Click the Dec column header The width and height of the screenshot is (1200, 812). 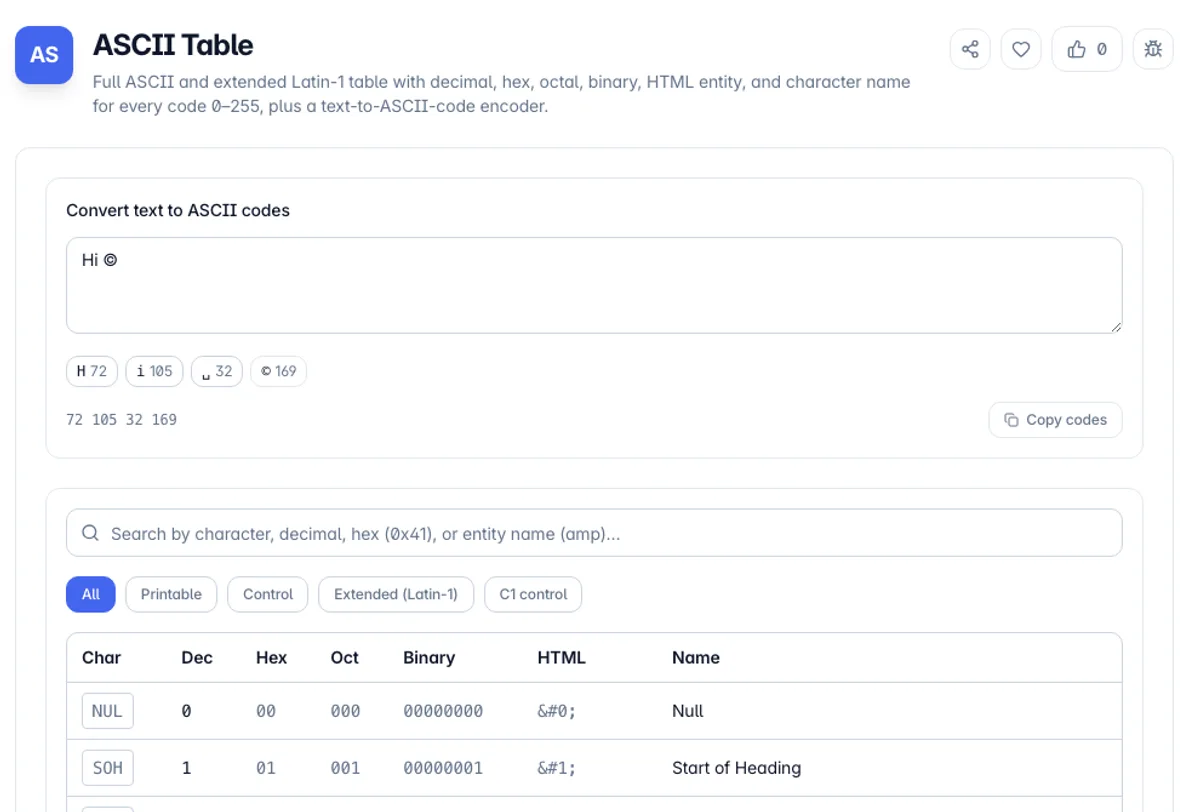point(197,658)
